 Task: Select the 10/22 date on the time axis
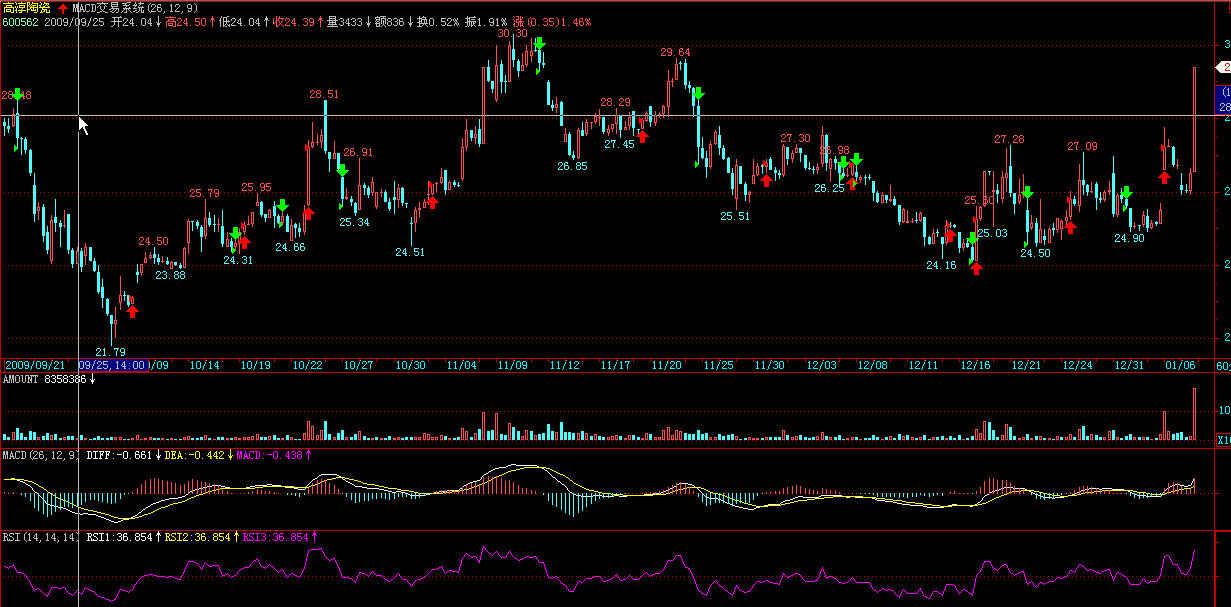[x=308, y=365]
